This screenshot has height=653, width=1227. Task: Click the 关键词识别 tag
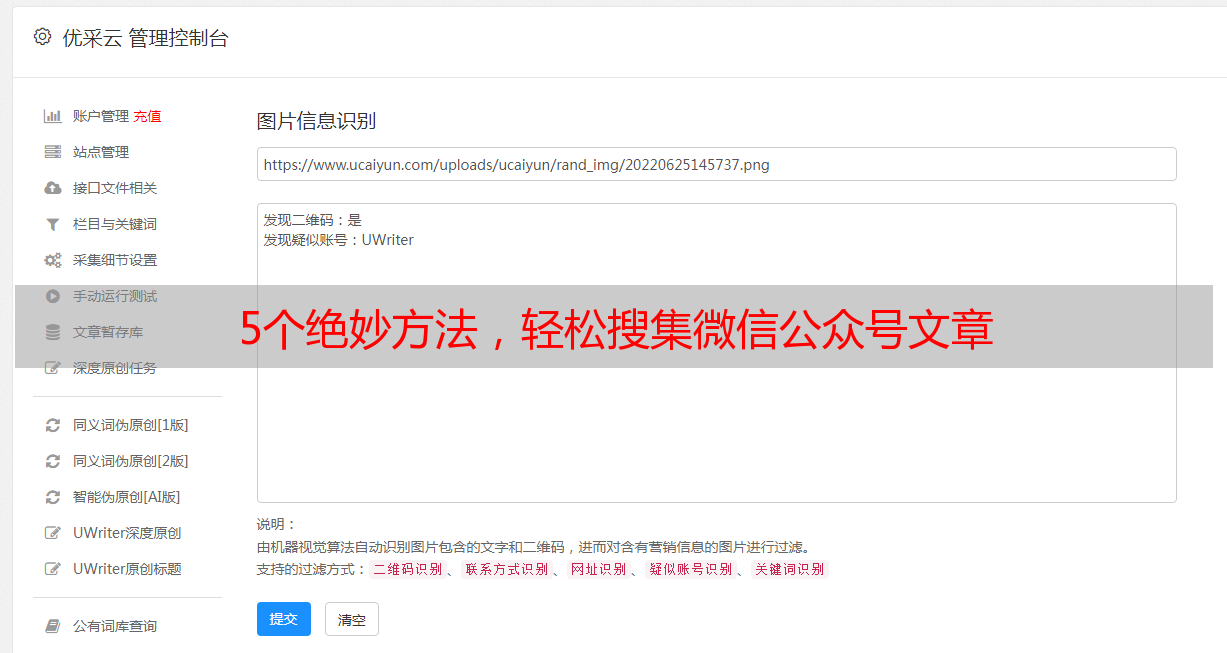[790, 569]
